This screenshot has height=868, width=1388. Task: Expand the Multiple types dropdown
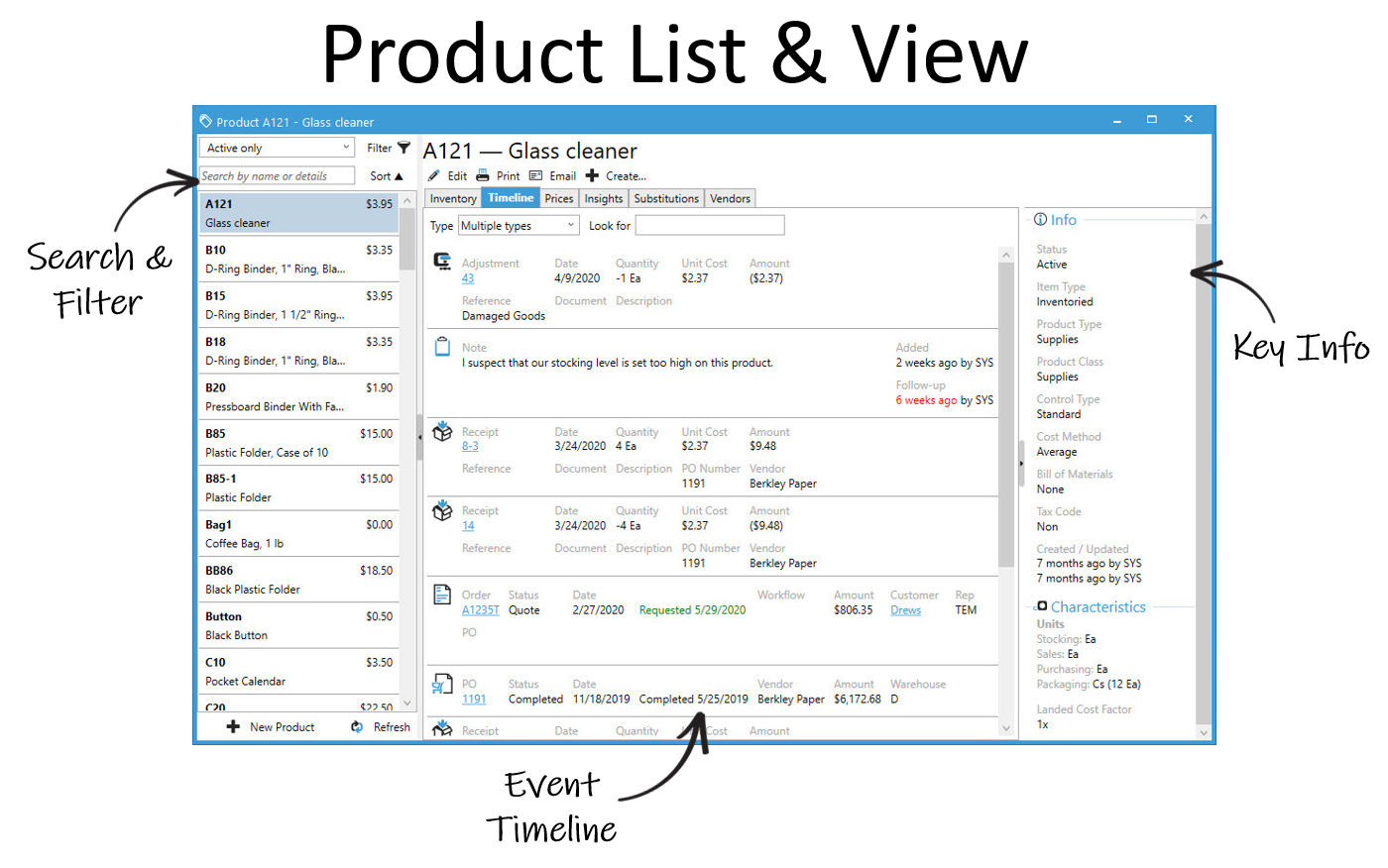tap(518, 225)
